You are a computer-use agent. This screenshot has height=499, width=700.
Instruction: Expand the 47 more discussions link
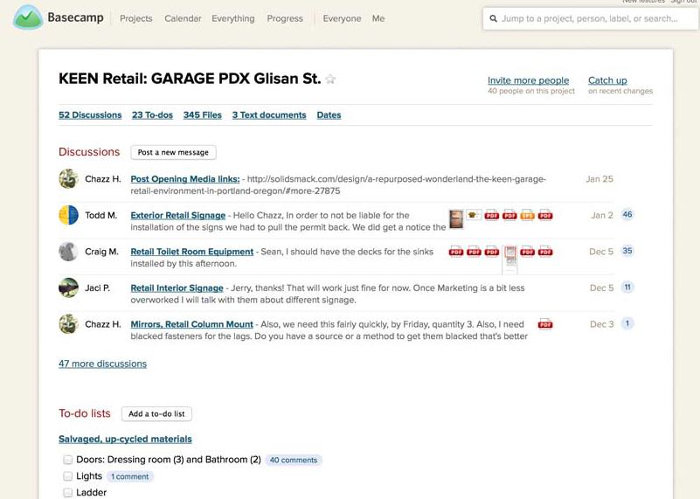[x=102, y=364]
